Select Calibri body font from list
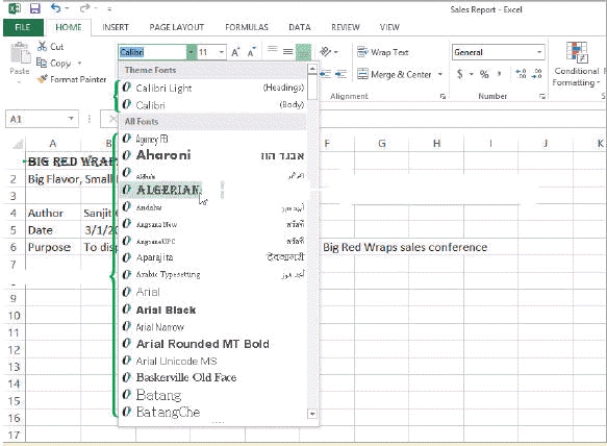The width and height of the screenshot is (607, 446). click(213, 105)
